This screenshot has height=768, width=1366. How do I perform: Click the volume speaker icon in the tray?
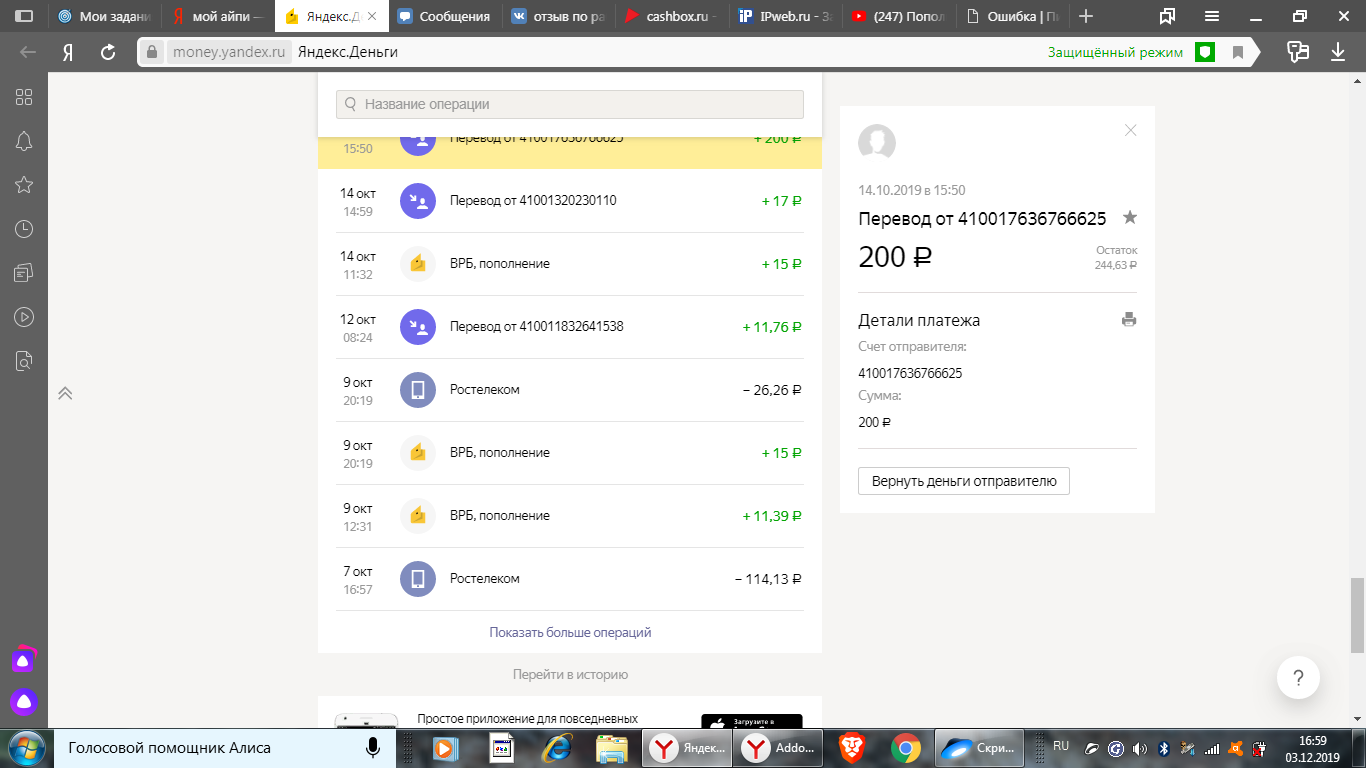[1139, 748]
